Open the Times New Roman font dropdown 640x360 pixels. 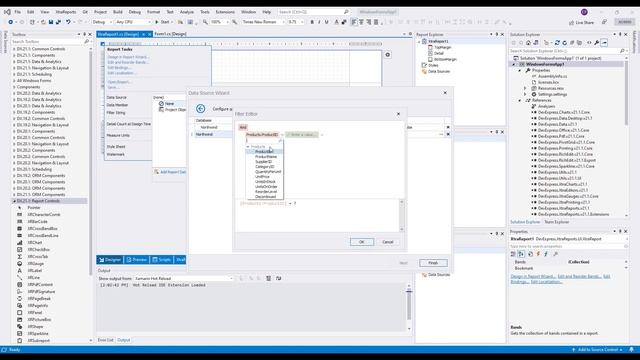[263, 22]
